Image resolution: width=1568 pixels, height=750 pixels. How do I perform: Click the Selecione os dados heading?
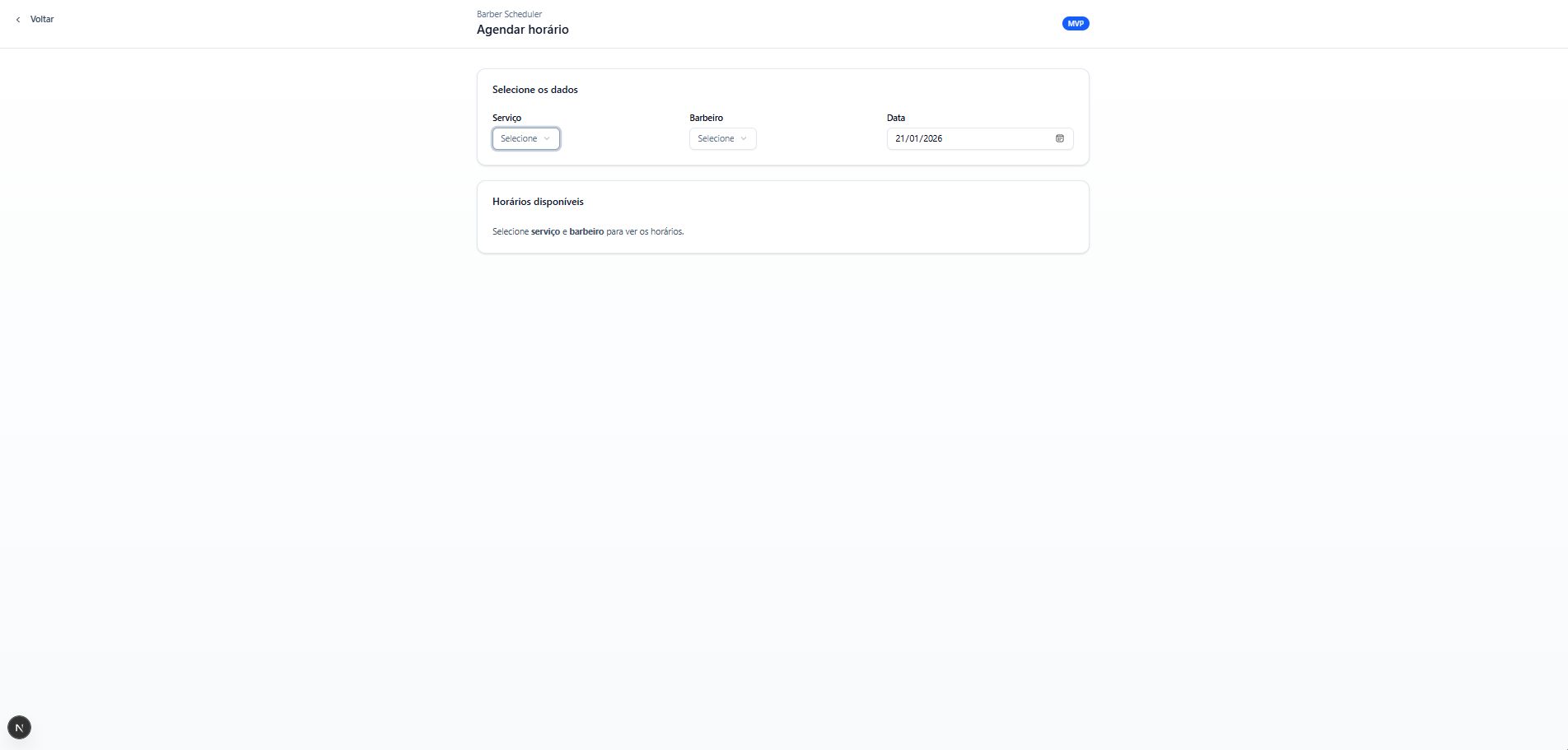point(534,90)
